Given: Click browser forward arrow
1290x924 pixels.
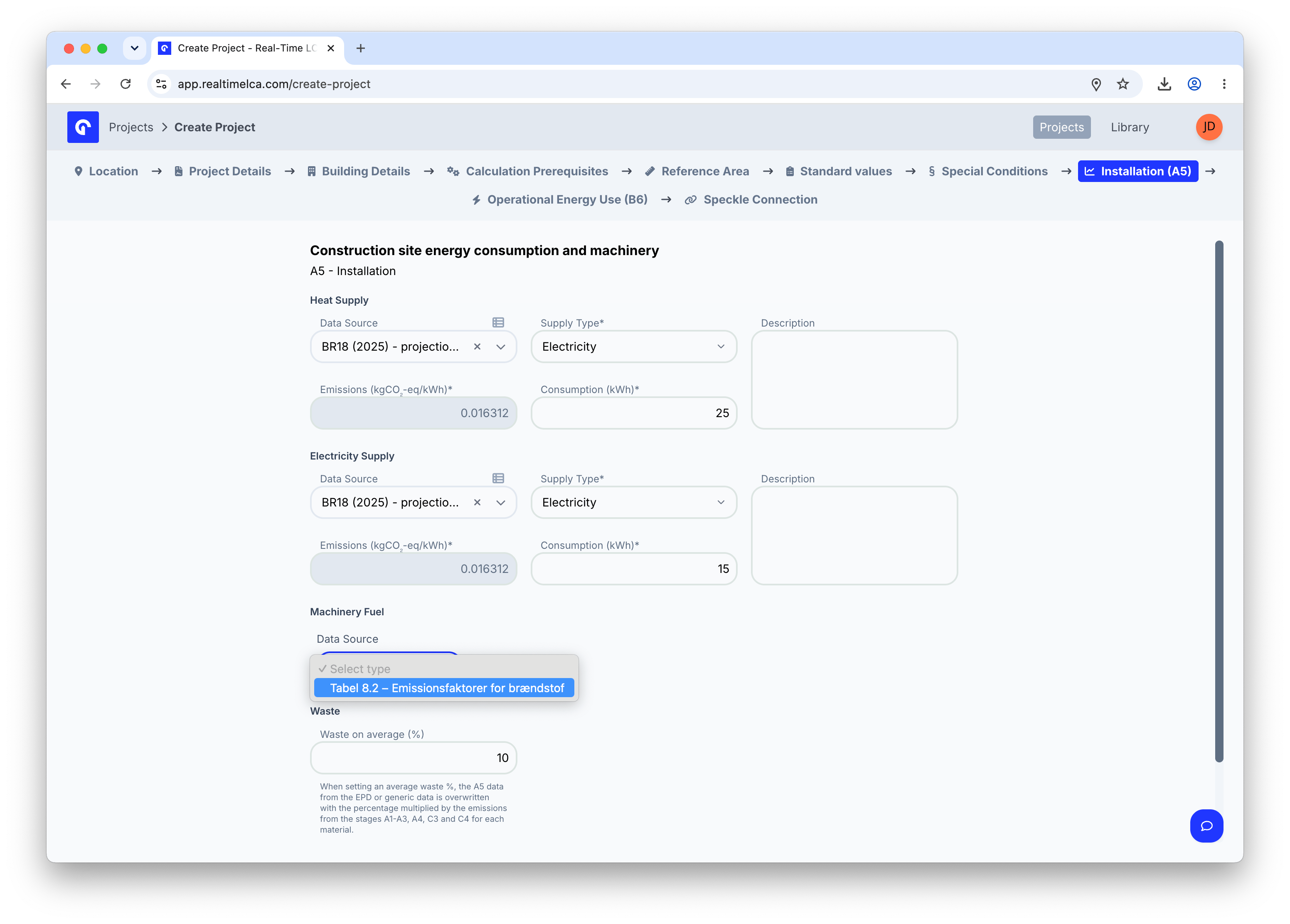Looking at the screenshot, I should click(x=96, y=84).
